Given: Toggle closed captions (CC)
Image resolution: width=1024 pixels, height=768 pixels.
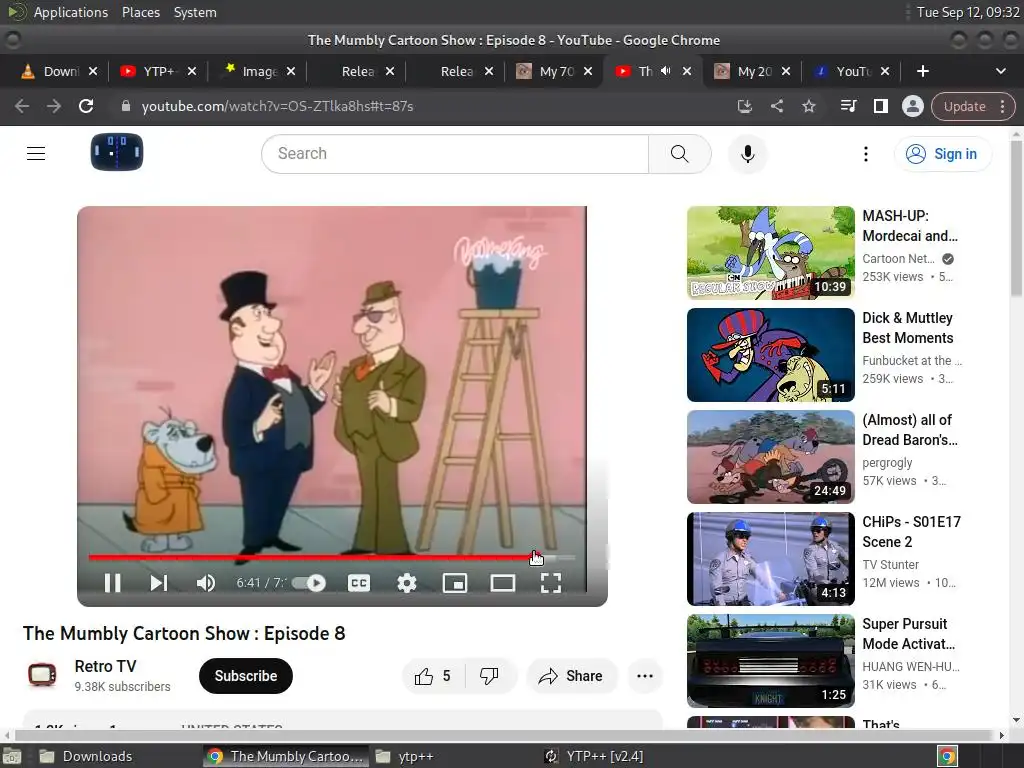Looking at the screenshot, I should tap(359, 583).
